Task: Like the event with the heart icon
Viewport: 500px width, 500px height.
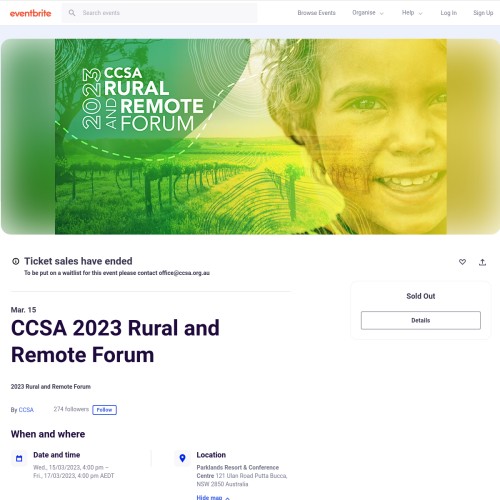Action: click(462, 262)
